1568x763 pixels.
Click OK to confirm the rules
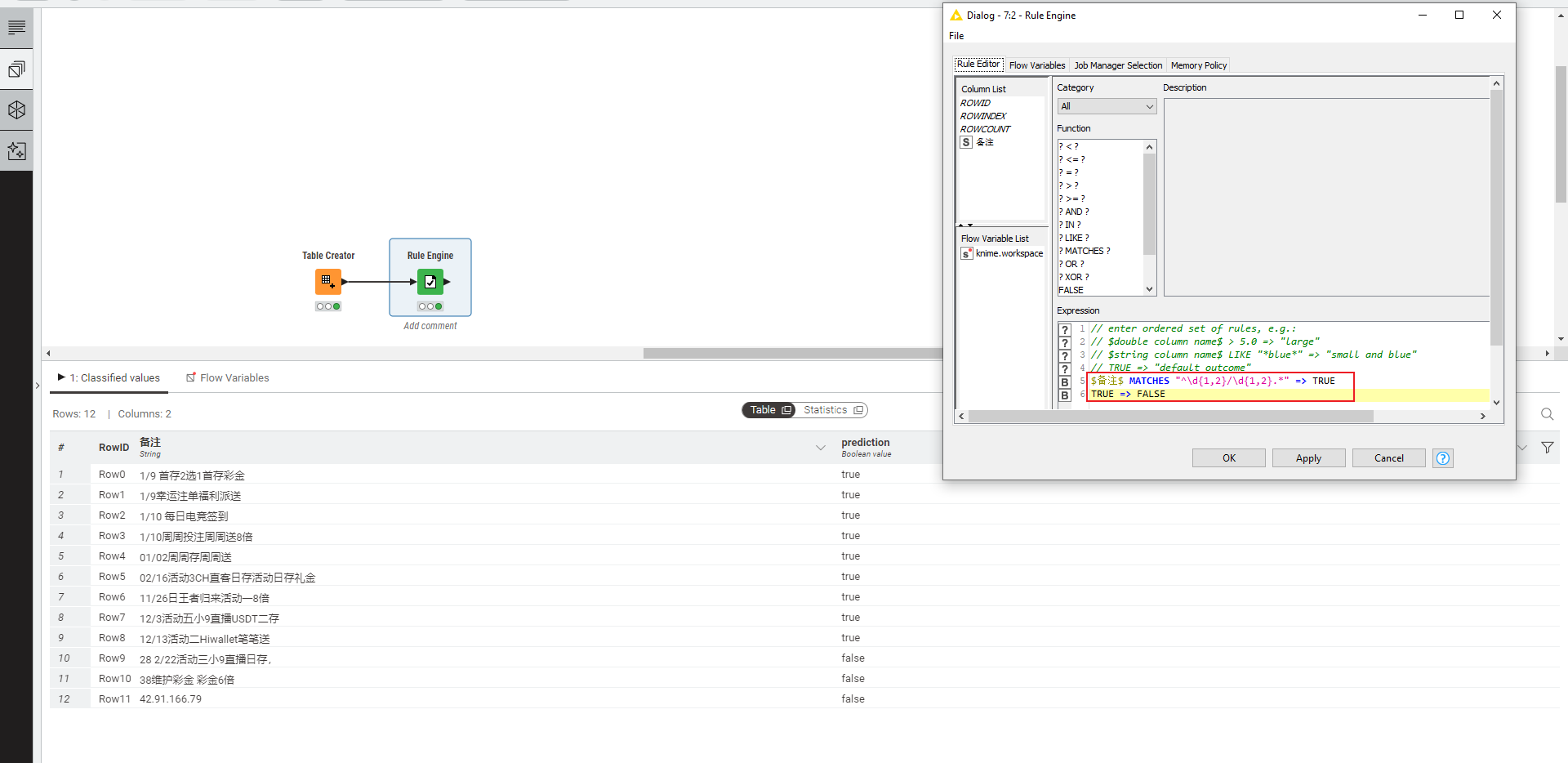pyautogui.click(x=1228, y=458)
